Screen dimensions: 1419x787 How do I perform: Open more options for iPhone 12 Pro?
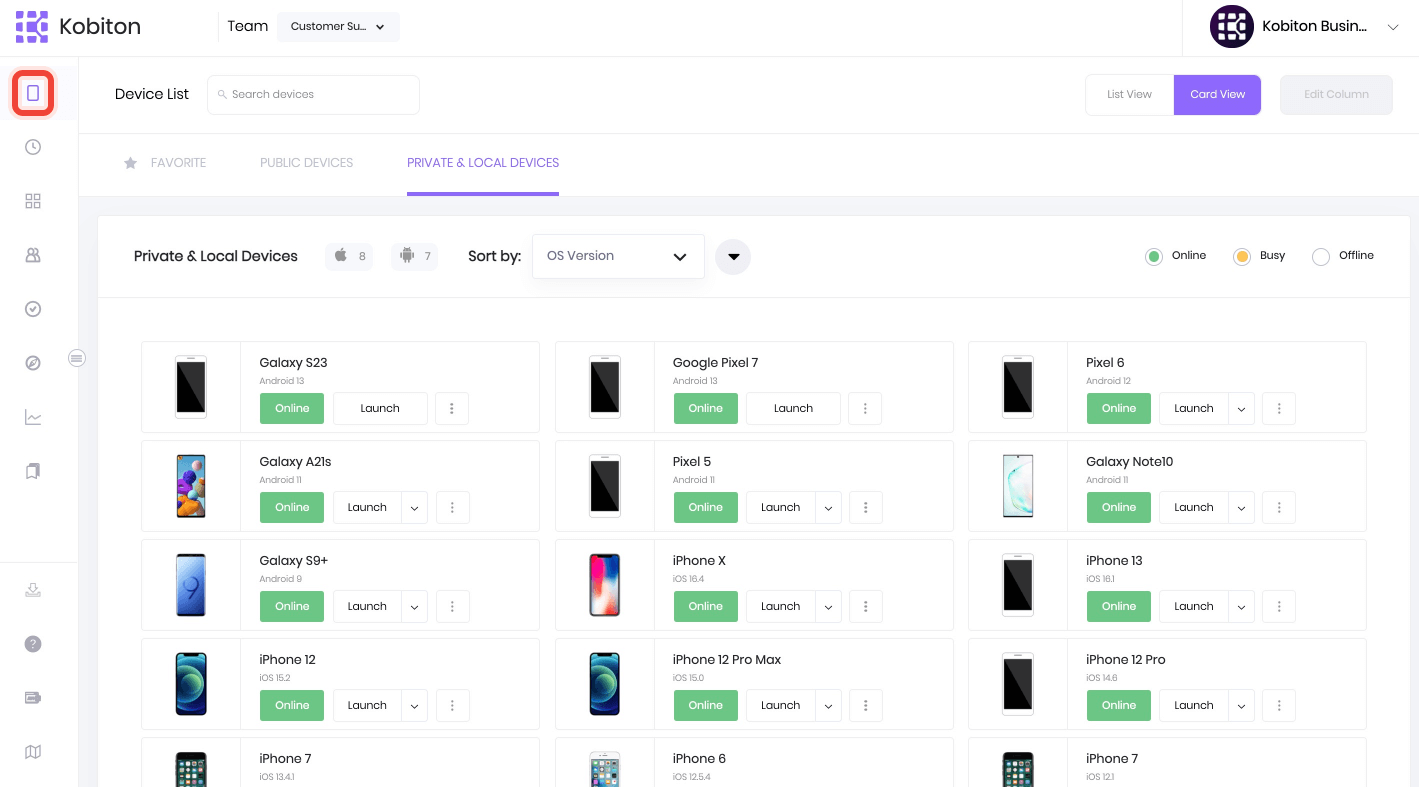(x=1279, y=705)
